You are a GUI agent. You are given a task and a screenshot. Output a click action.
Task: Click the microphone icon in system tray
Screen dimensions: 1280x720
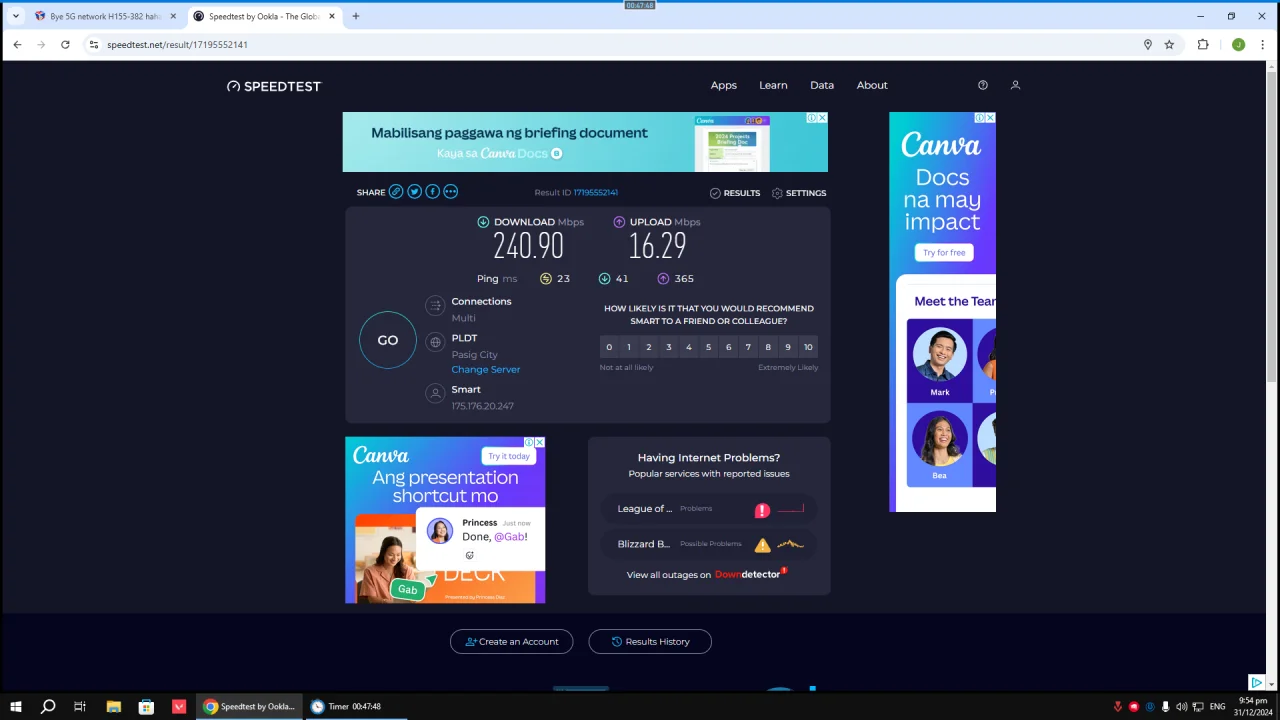pos(1166,707)
